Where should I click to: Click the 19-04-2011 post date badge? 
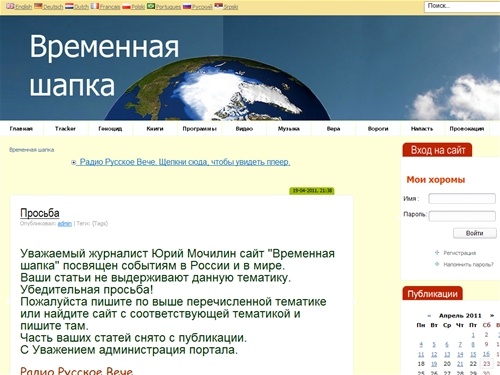point(312,191)
